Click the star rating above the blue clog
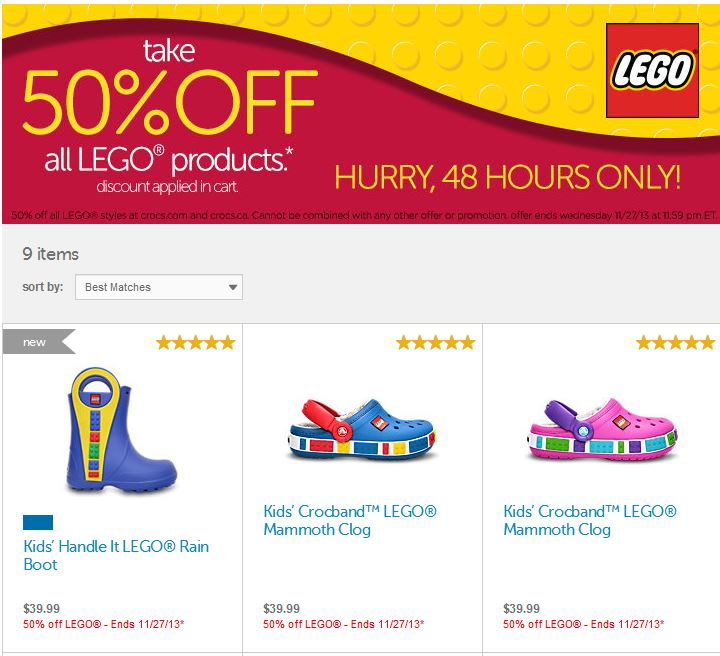The image size is (720, 656). pos(435,343)
